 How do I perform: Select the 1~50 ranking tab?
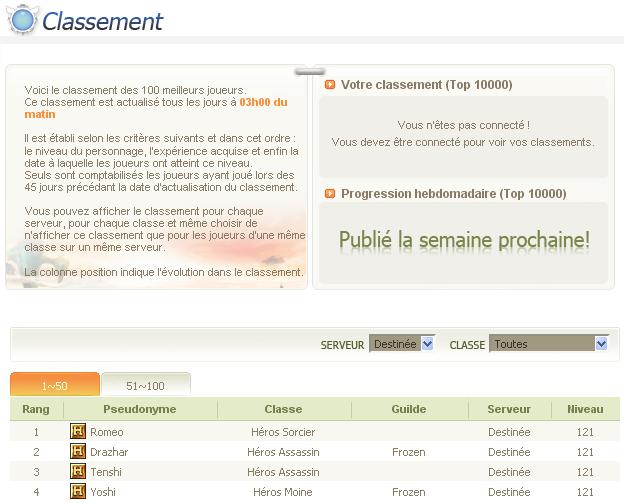click(55, 385)
